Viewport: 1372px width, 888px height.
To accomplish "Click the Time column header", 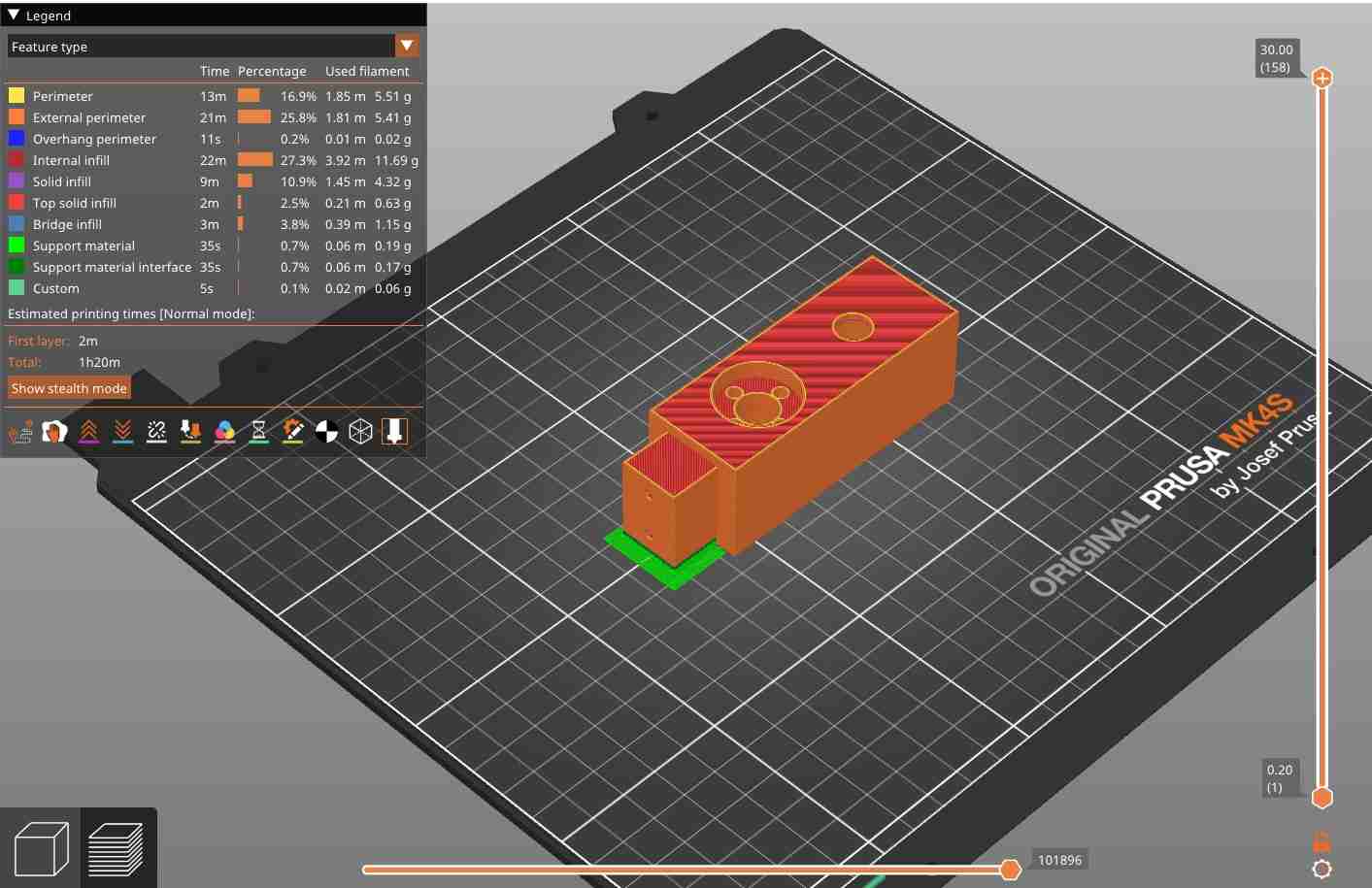I will click(215, 71).
